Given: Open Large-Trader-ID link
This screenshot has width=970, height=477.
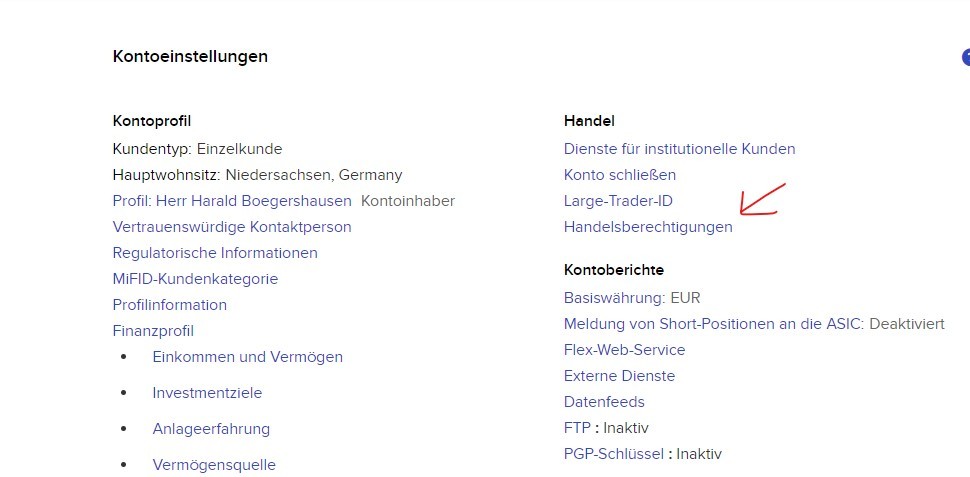Looking at the screenshot, I should (x=618, y=201).
